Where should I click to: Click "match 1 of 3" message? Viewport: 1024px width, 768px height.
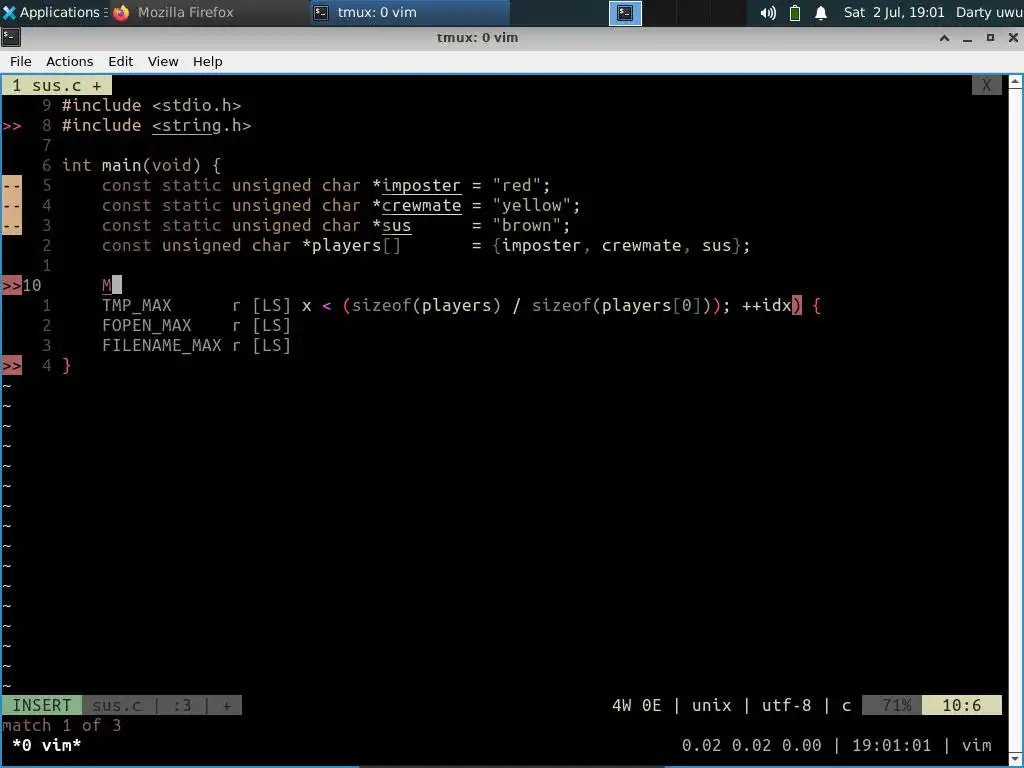tap(61, 726)
